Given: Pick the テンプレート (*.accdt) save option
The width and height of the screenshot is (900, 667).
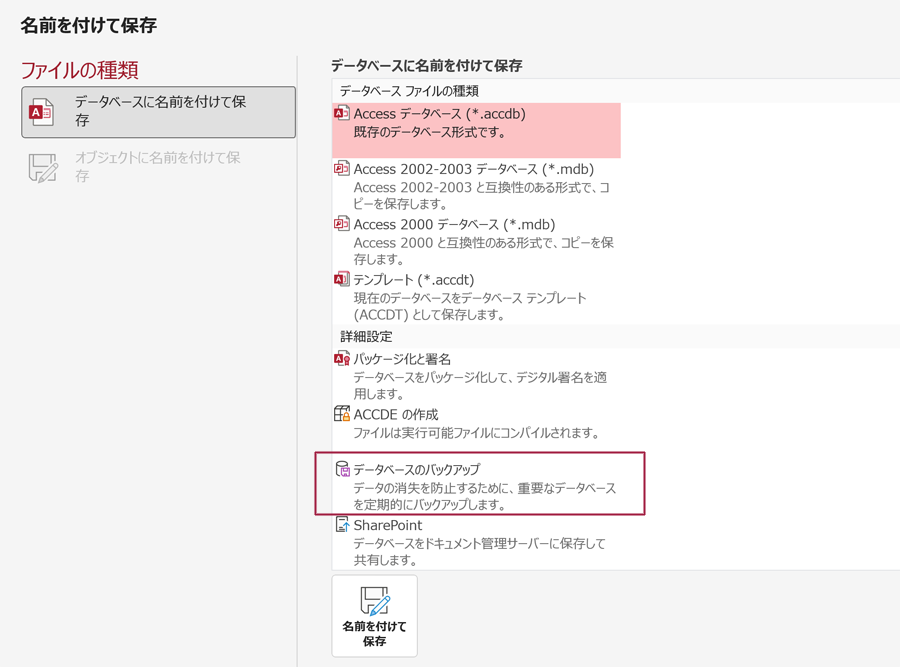Looking at the screenshot, I should (x=413, y=280).
